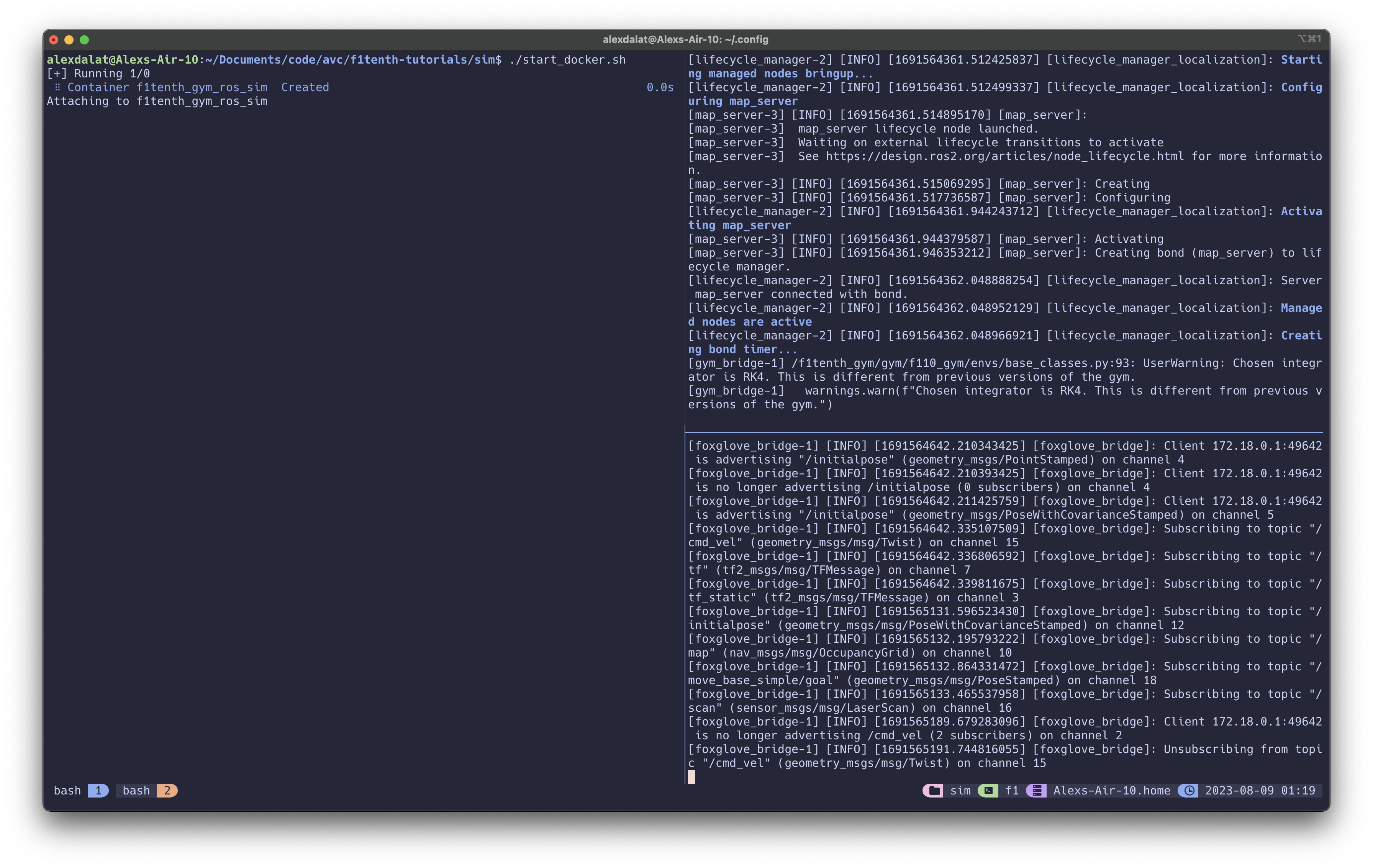Click the '⌥⌘1' shortcut indicator in title bar
The image size is (1373, 868).
[1309, 39]
